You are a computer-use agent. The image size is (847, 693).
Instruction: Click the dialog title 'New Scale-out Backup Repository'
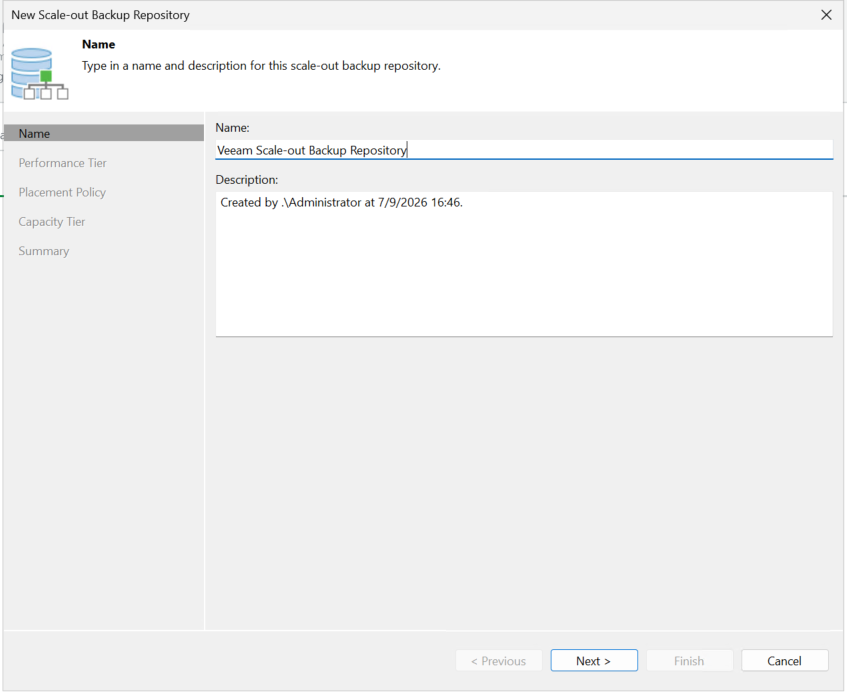[100, 15]
